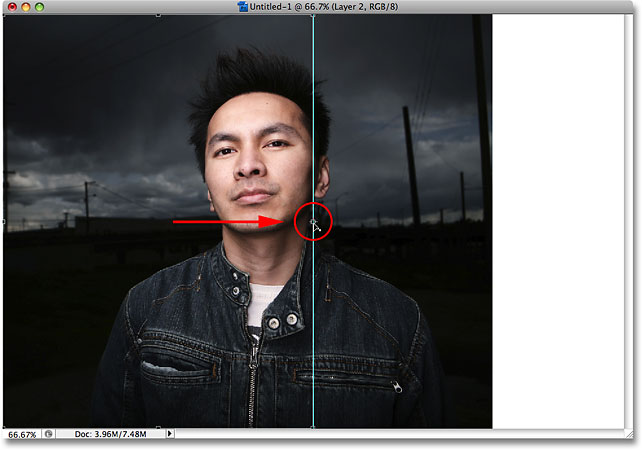Image resolution: width=642 pixels, height=450 pixels.
Task: Click the Doc: 3.96M/7.48M status readout
Action: 110,434
